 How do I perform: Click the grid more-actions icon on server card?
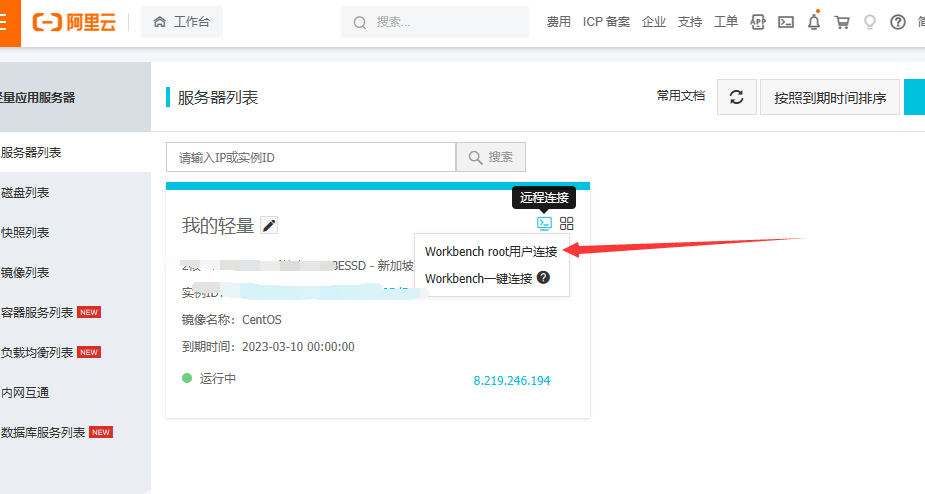(x=566, y=223)
